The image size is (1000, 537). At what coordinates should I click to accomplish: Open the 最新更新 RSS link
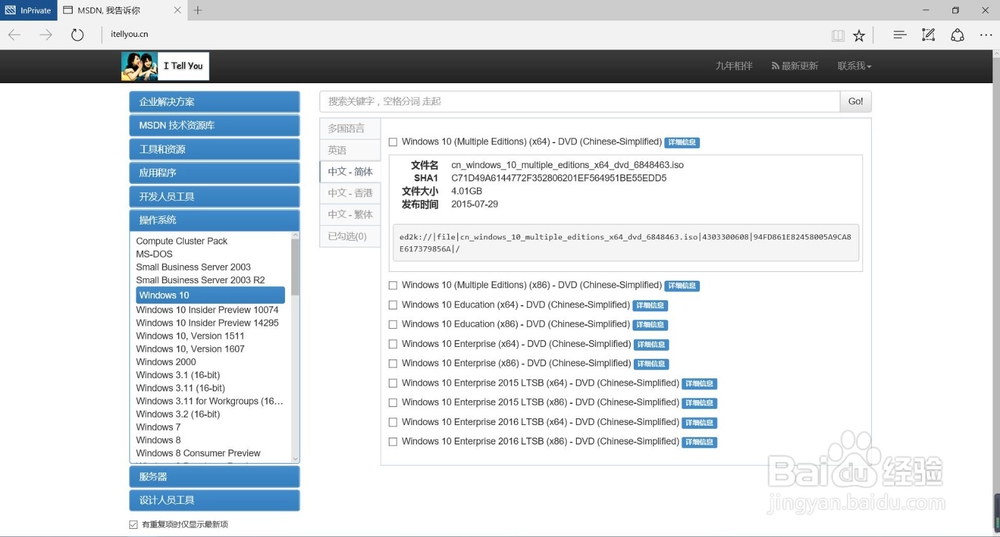pyautogui.click(x=794, y=66)
